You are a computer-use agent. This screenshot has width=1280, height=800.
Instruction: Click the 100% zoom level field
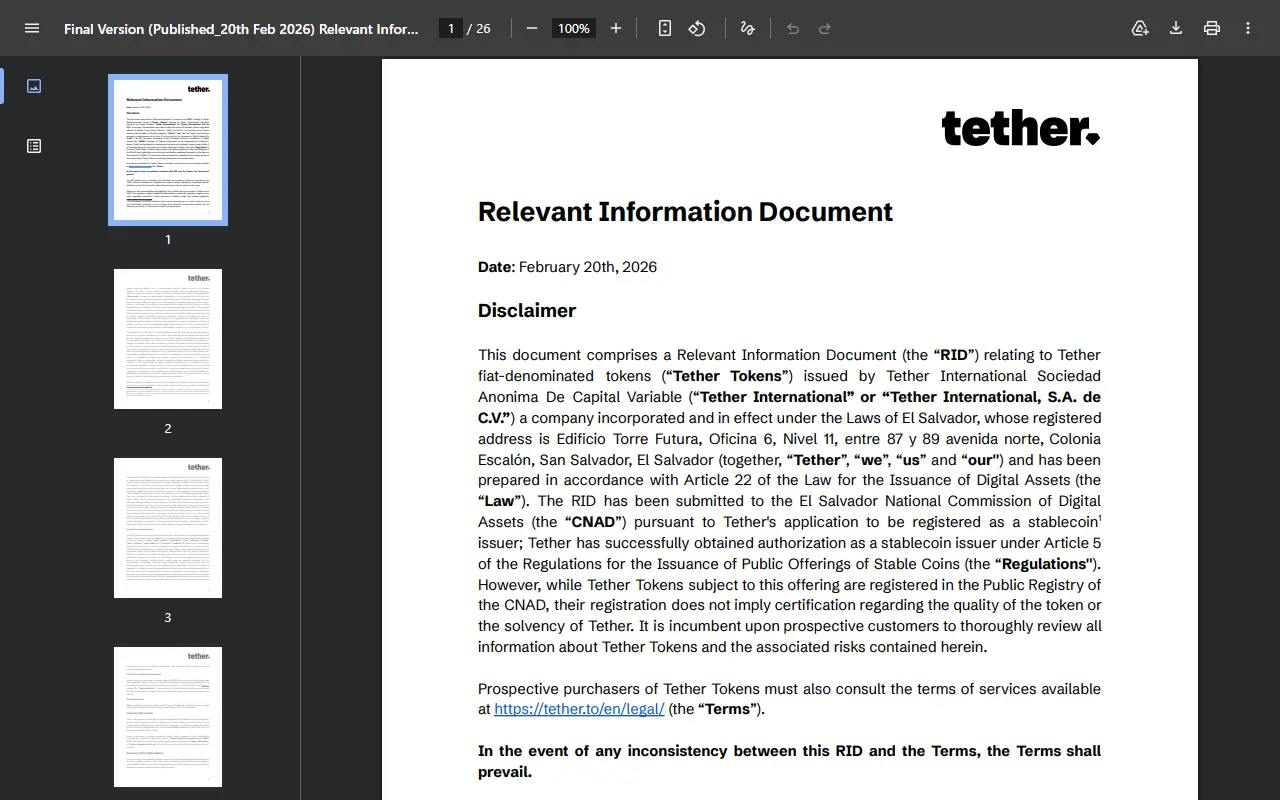click(x=574, y=29)
